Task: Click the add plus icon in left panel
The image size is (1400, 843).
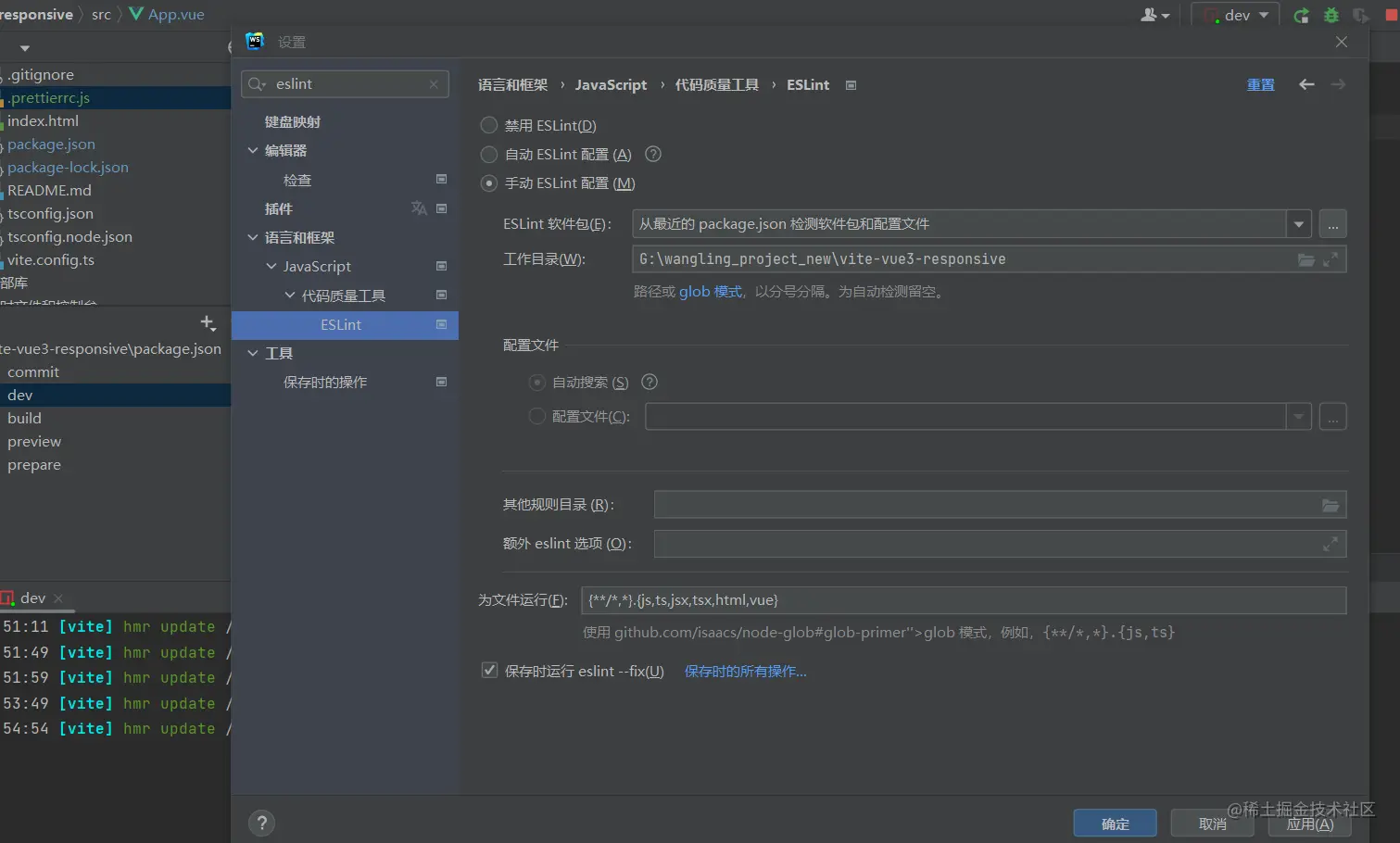Action: pos(208,322)
